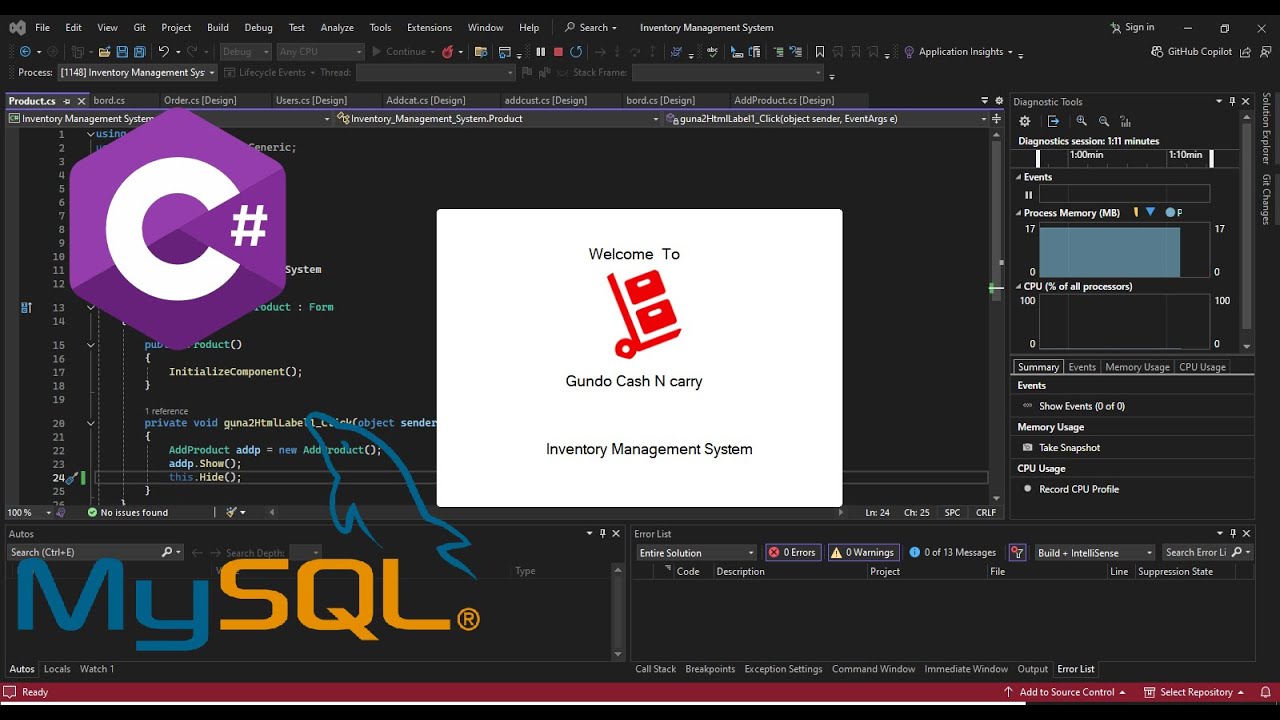
Task: Collapse the Process Memory (MB) graph section
Action: pos(1019,213)
